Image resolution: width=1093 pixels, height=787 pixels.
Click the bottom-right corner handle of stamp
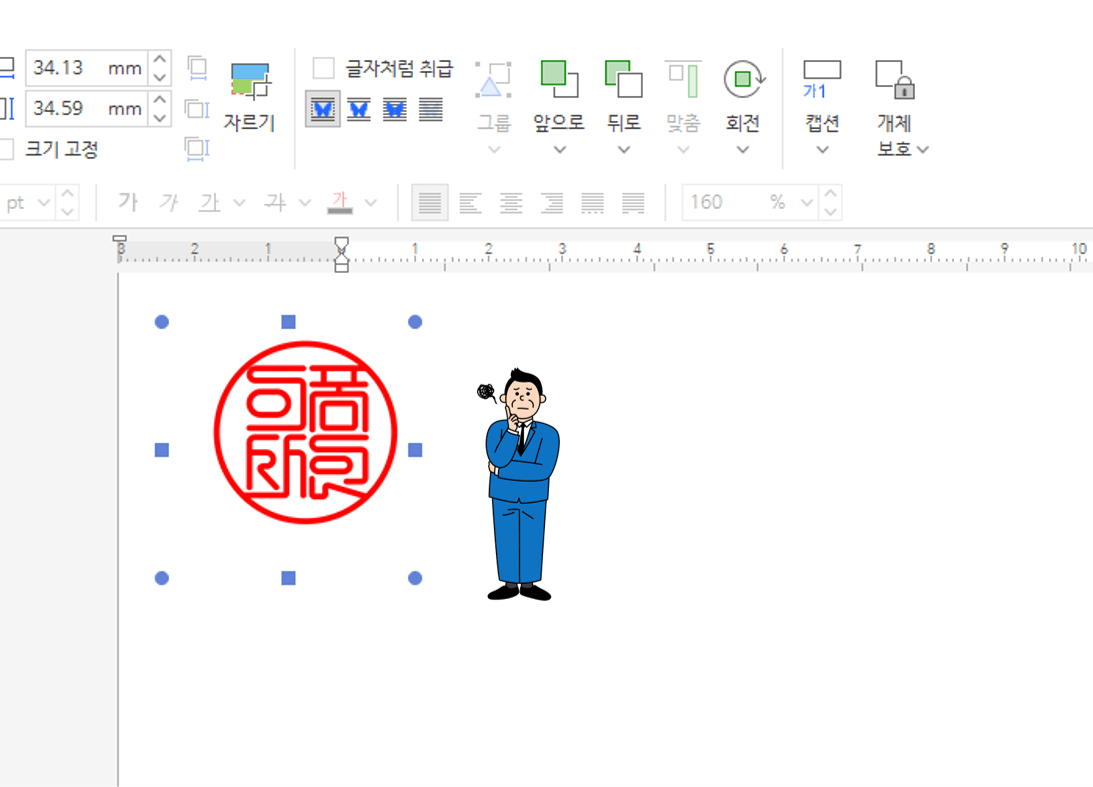click(415, 578)
